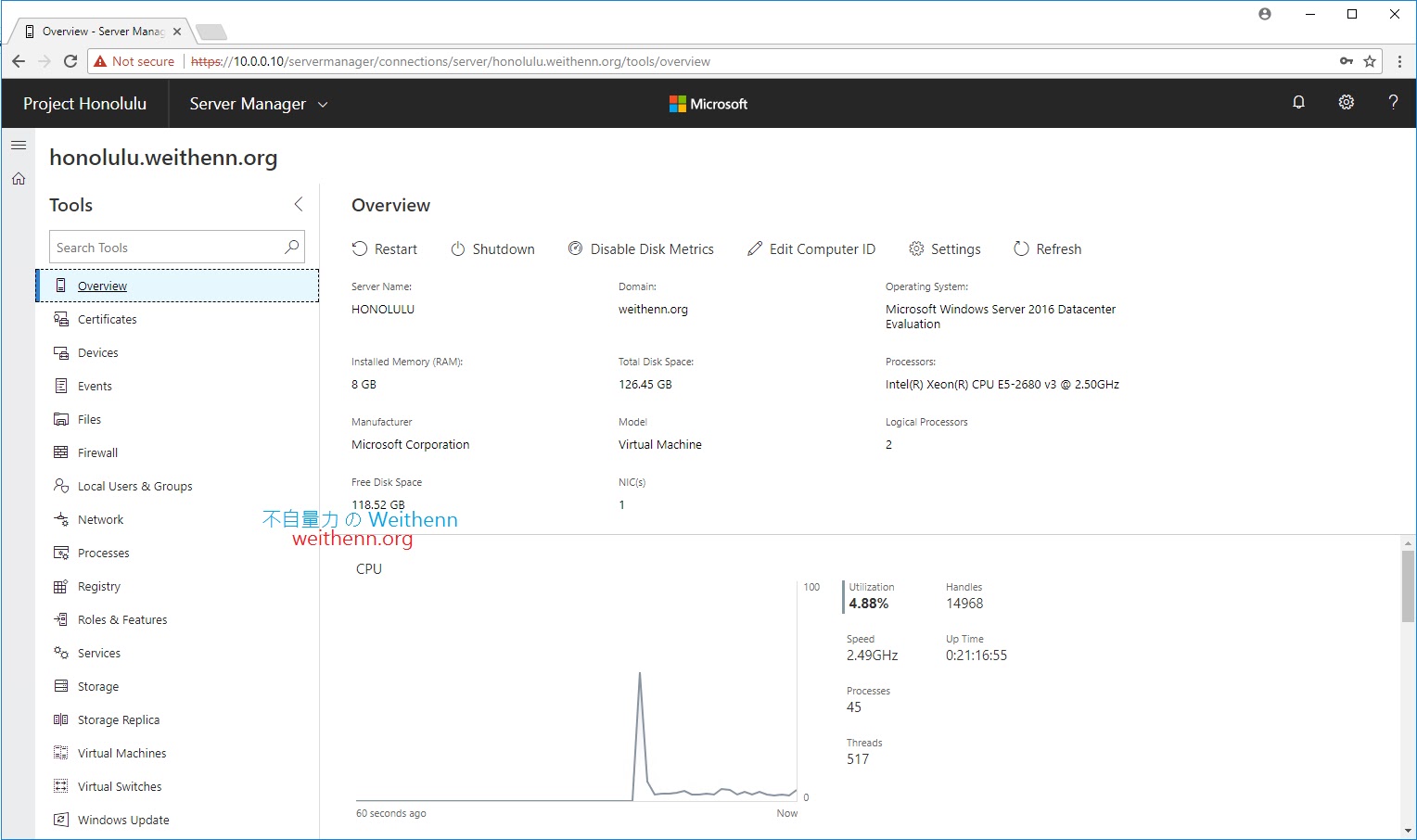Click the scrollbar down arrow
Screen dimensions: 1417x840
pyautogui.click(x=1408, y=831)
